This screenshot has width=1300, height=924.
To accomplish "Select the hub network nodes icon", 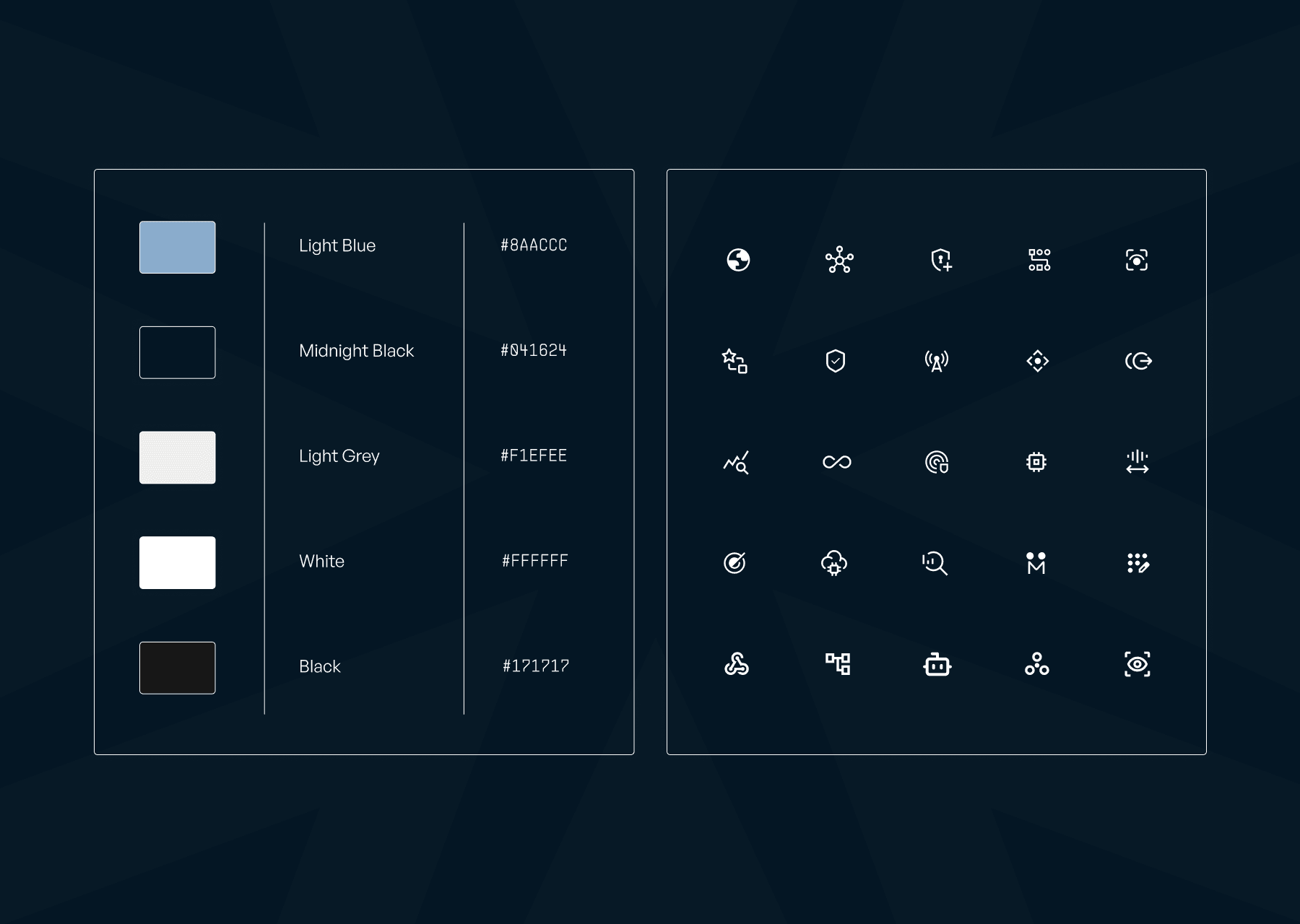I will [839, 260].
